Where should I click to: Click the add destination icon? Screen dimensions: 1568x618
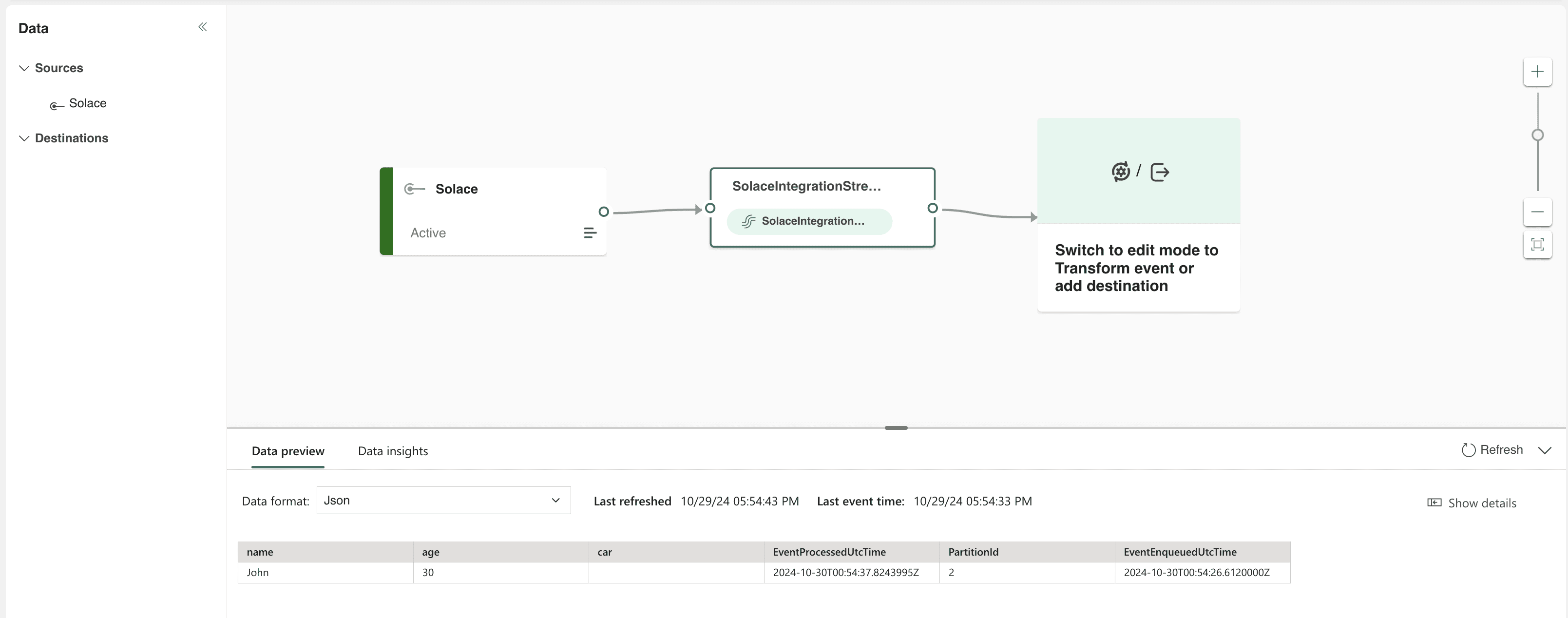tap(1159, 172)
